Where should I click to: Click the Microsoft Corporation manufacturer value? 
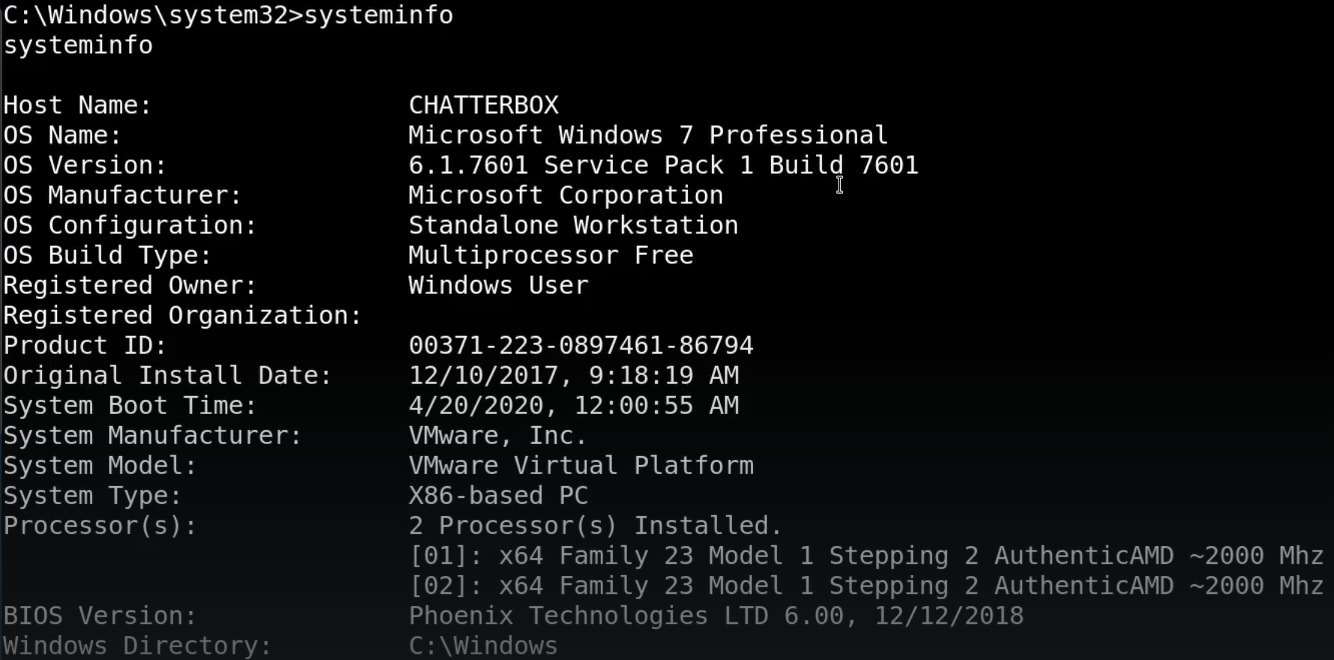click(x=565, y=195)
